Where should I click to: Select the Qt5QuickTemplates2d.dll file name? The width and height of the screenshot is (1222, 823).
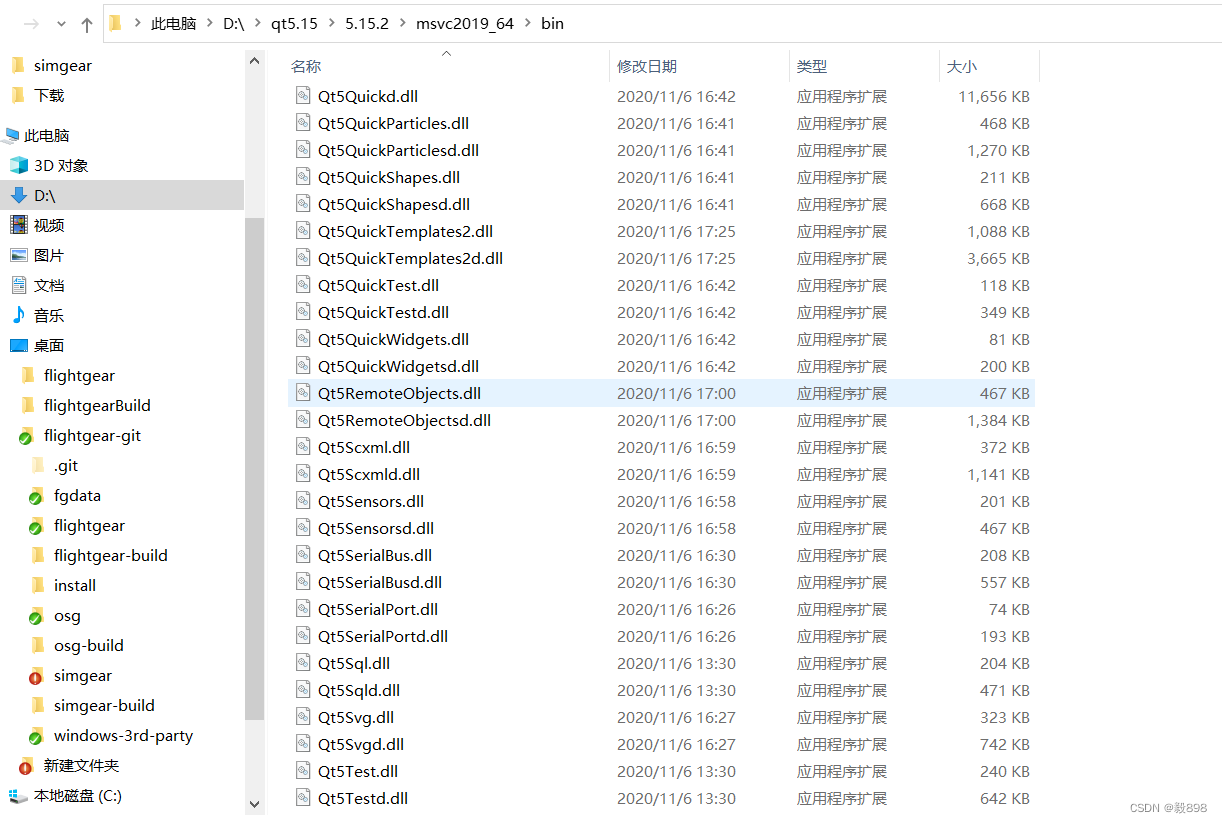tap(410, 258)
